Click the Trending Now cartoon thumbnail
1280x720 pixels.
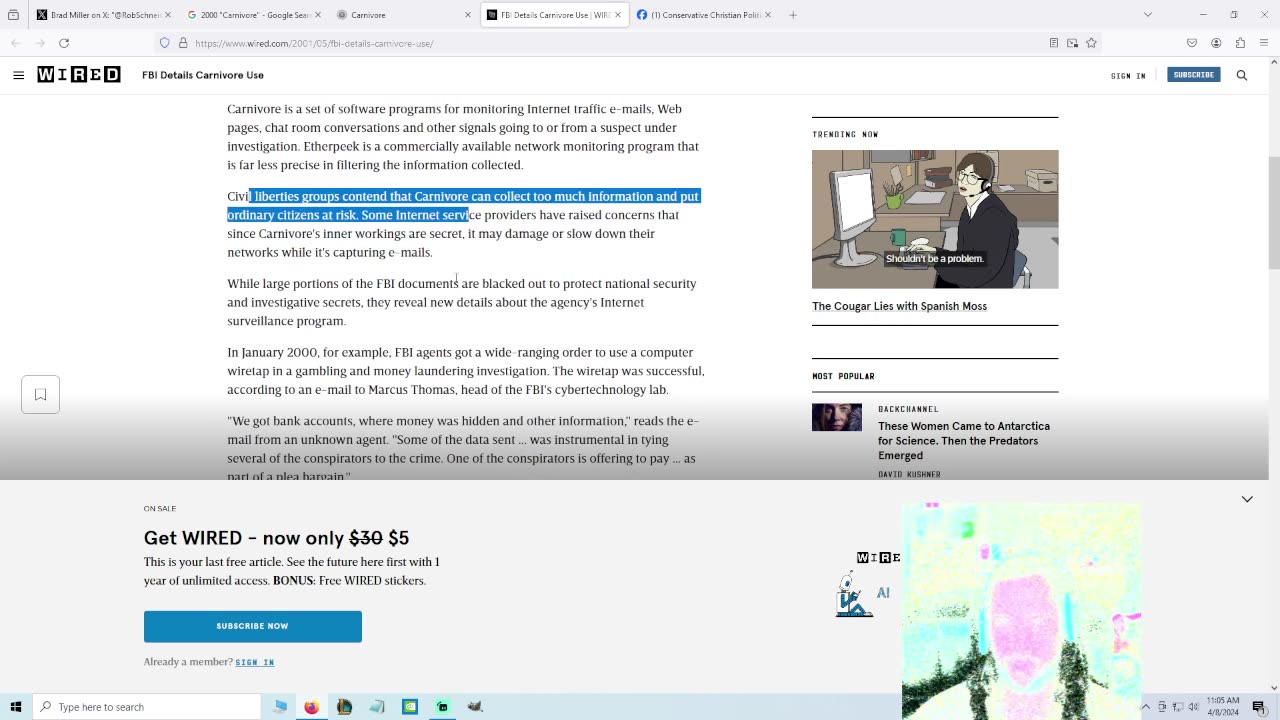[x=935, y=219]
